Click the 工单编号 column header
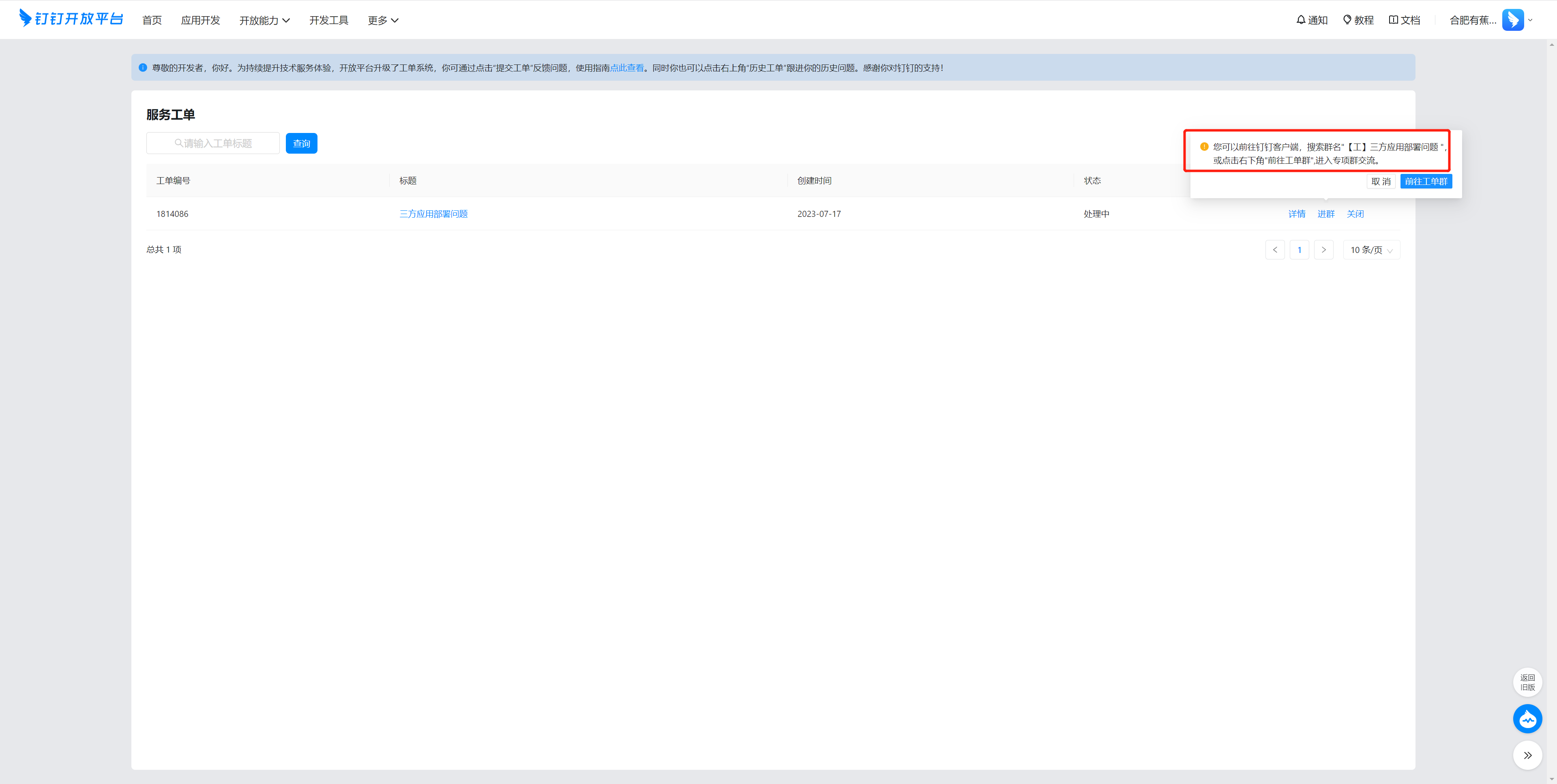The width and height of the screenshot is (1557, 784). coord(174,181)
